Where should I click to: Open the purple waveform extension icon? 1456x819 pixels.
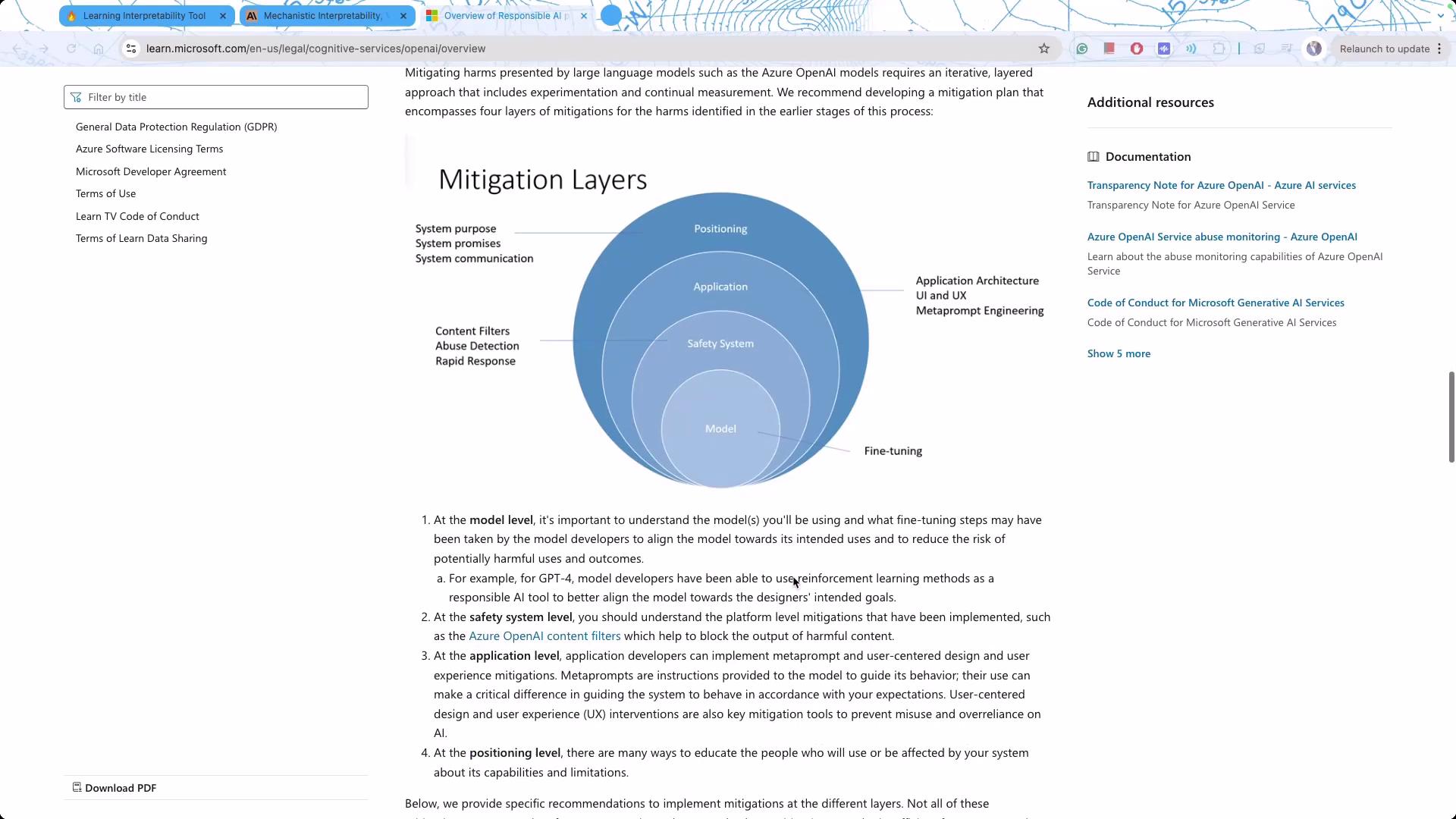[x=1164, y=49]
